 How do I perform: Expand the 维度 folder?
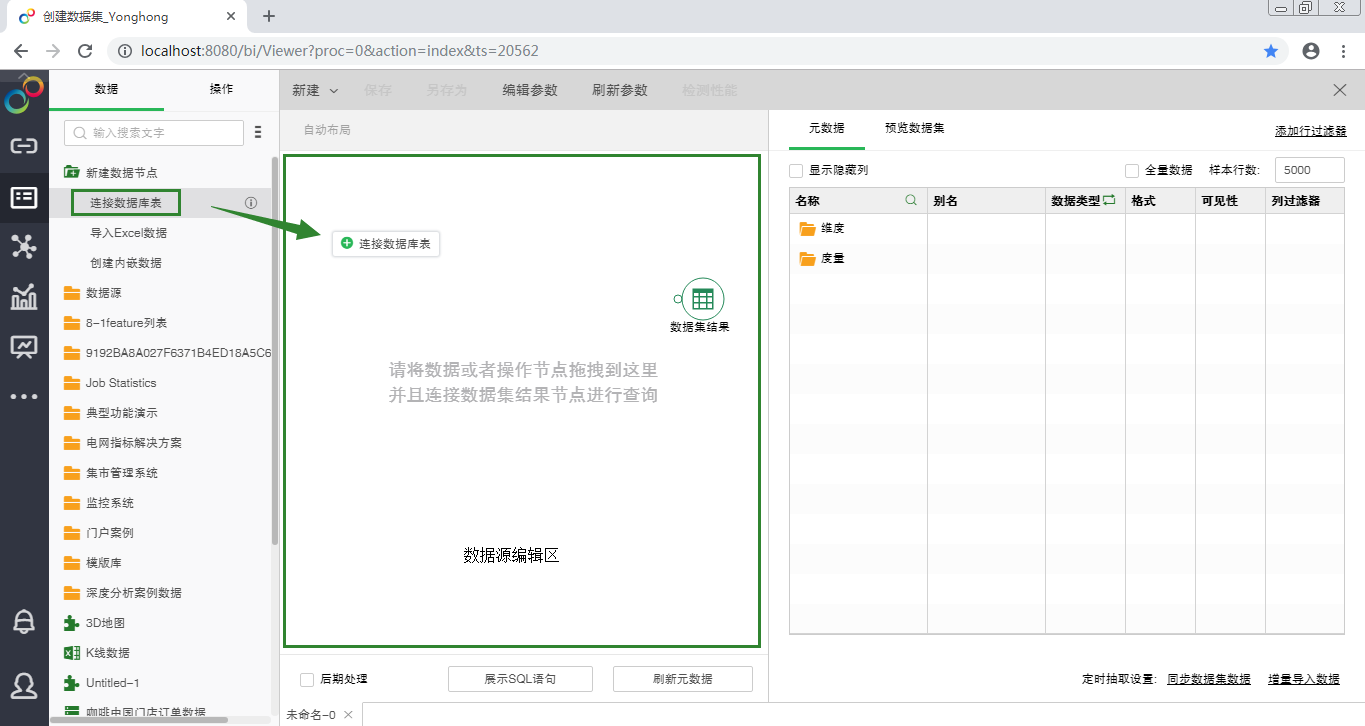click(808, 229)
